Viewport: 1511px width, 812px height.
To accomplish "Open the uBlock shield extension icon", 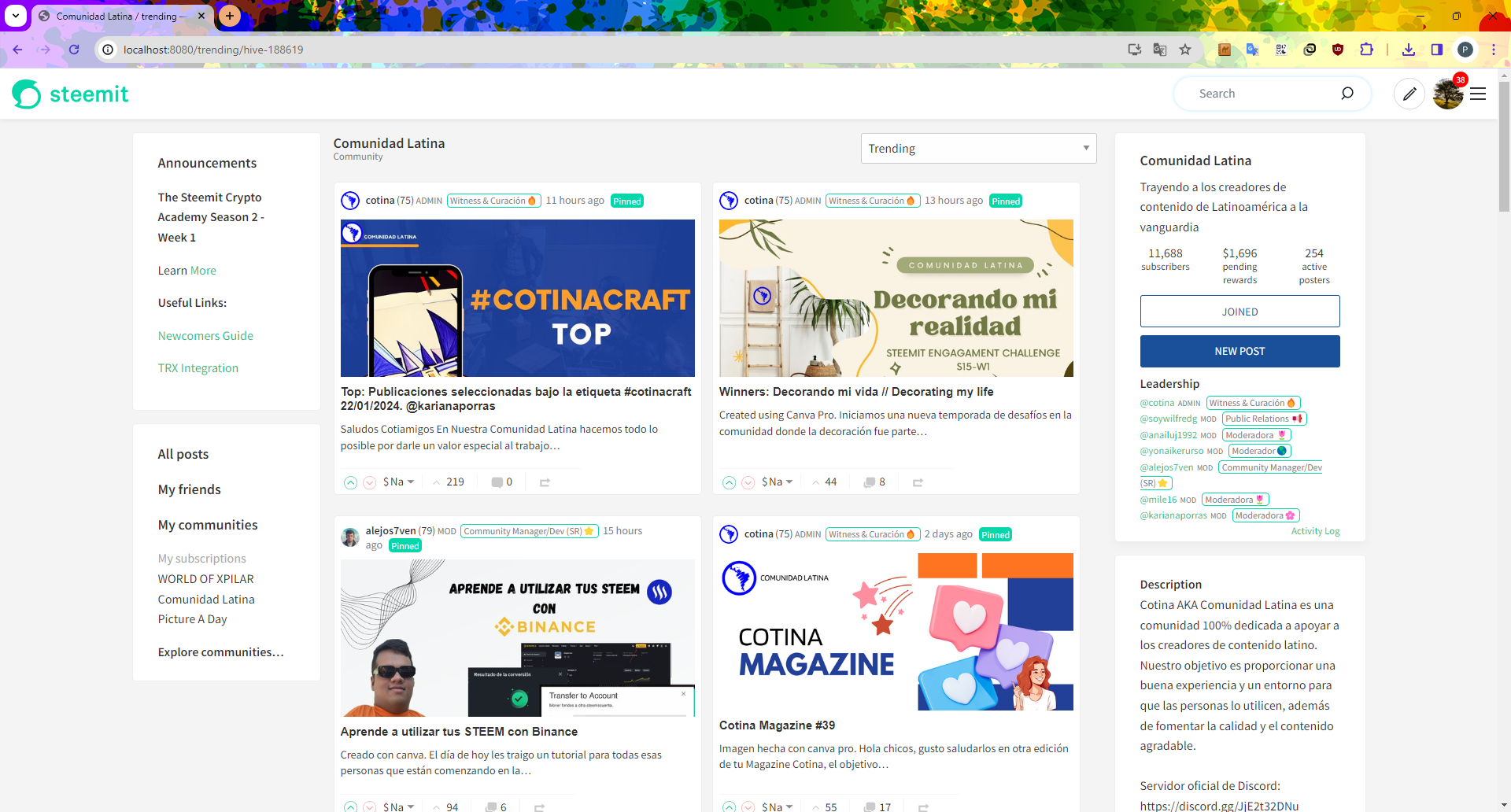I will (1338, 50).
